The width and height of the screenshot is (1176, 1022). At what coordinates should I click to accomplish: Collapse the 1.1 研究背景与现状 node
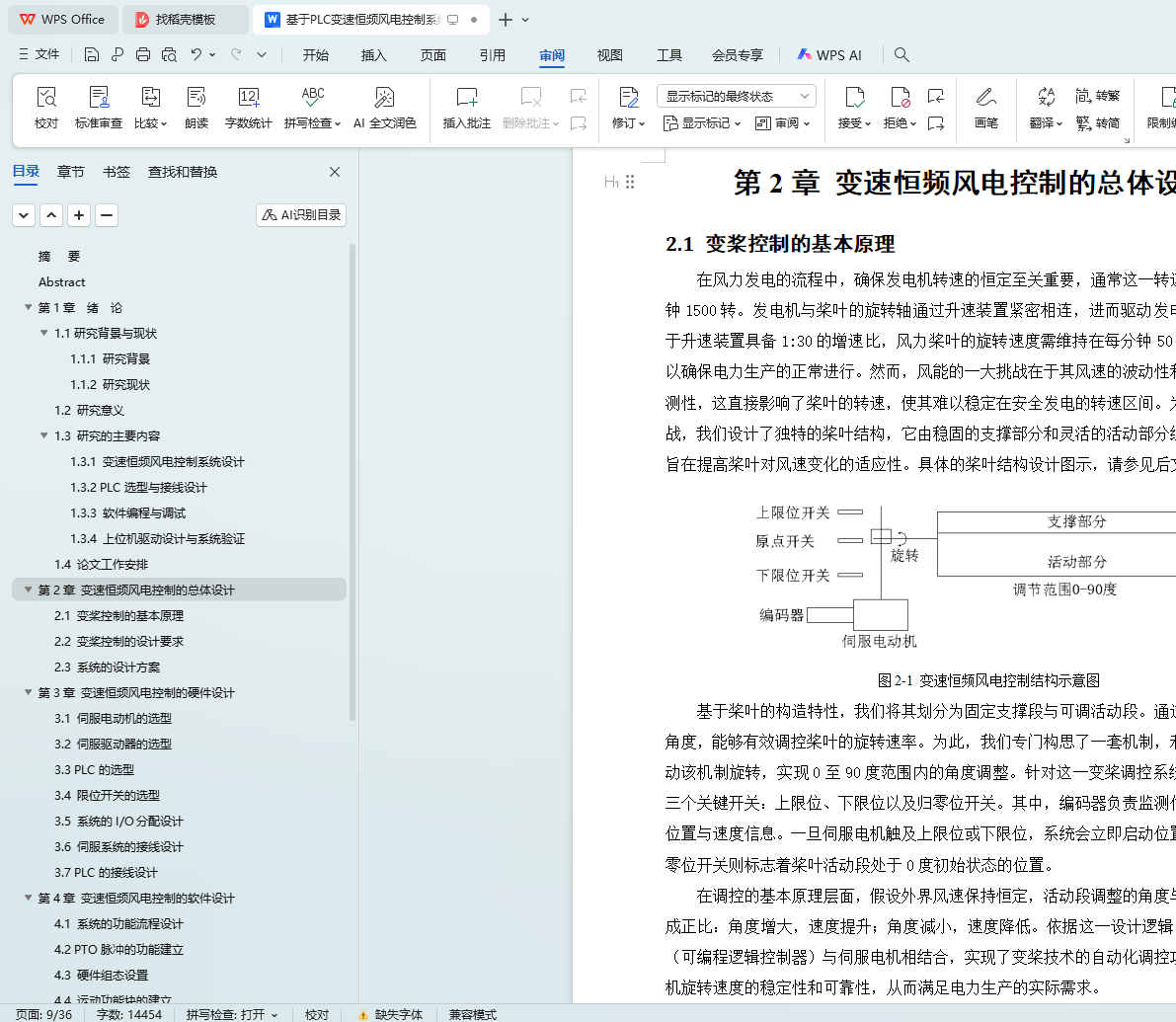click(x=43, y=333)
